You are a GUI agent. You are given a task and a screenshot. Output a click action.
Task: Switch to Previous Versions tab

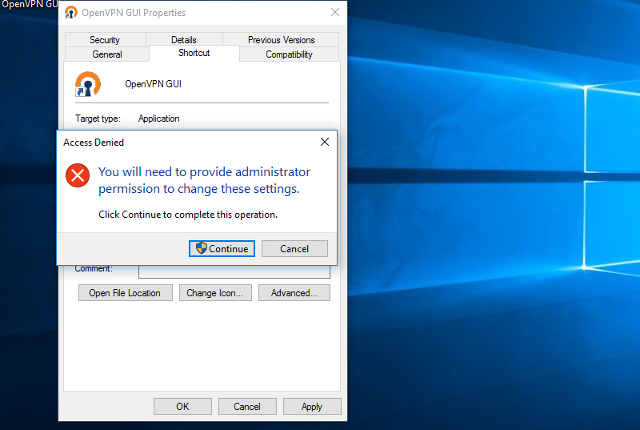click(x=281, y=40)
